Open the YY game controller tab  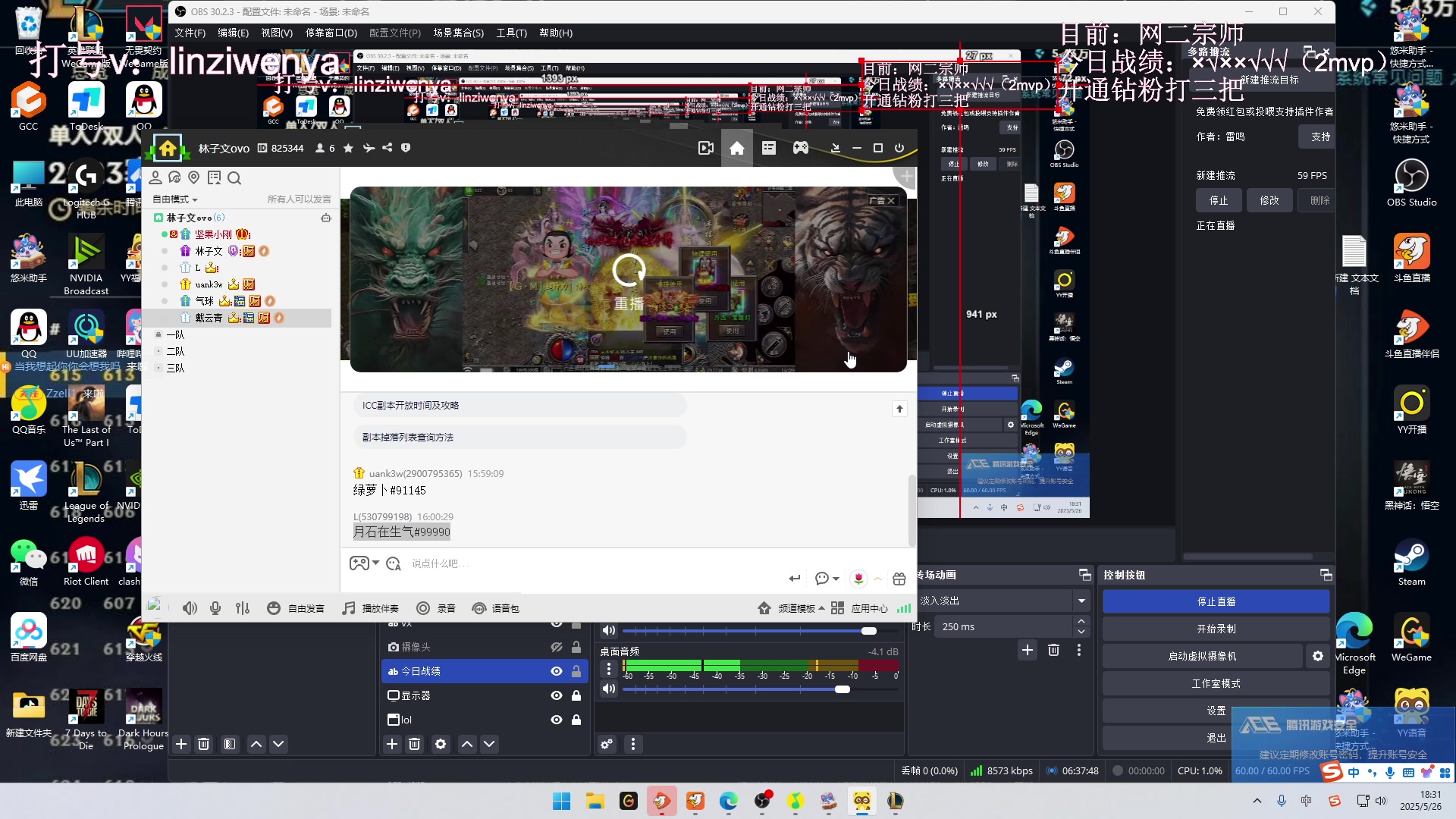click(x=801, y=148)
